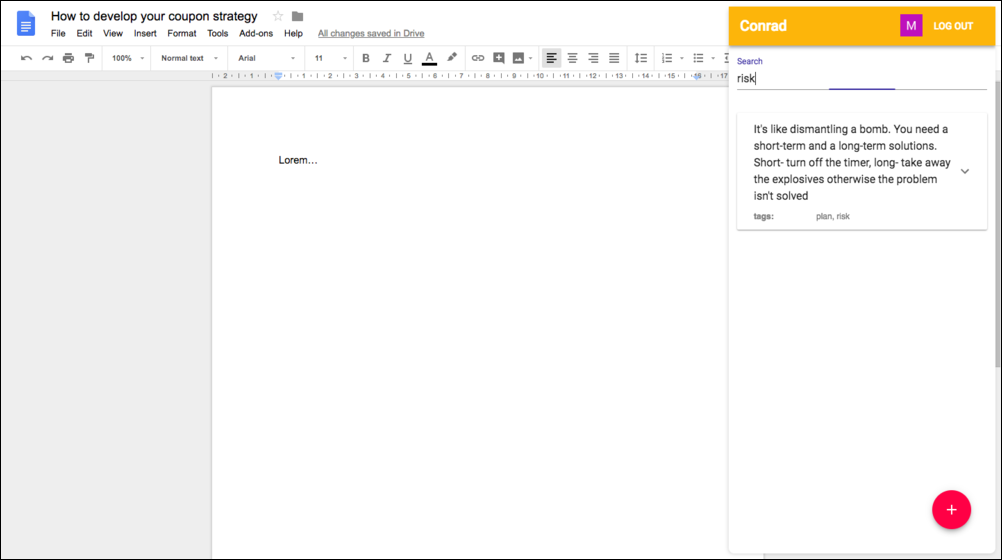Toggle italic formatting
The height and width of the screenshot is (560, 1002).
387,58
